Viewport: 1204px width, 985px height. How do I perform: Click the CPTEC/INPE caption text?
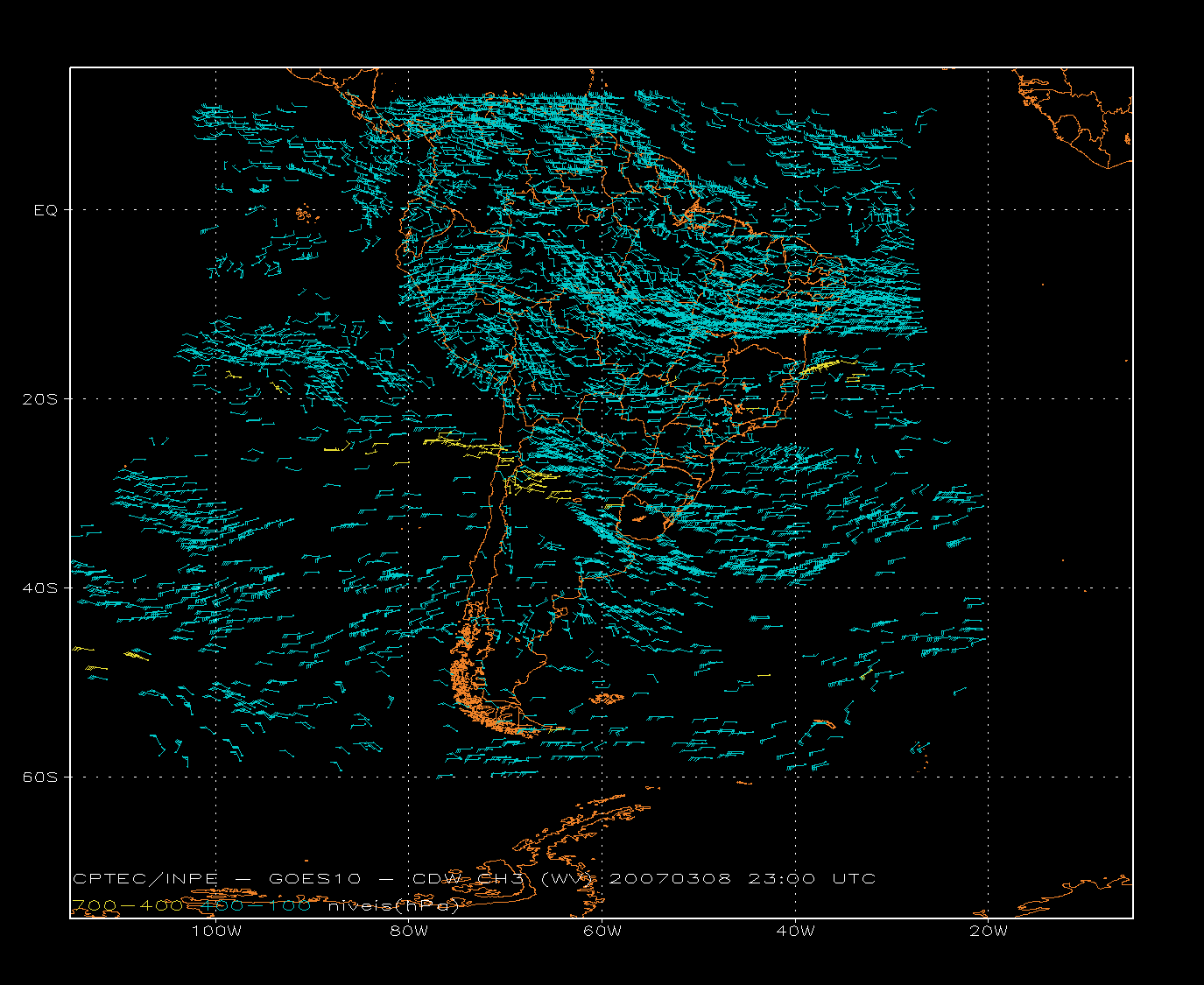tap(145, 879)
